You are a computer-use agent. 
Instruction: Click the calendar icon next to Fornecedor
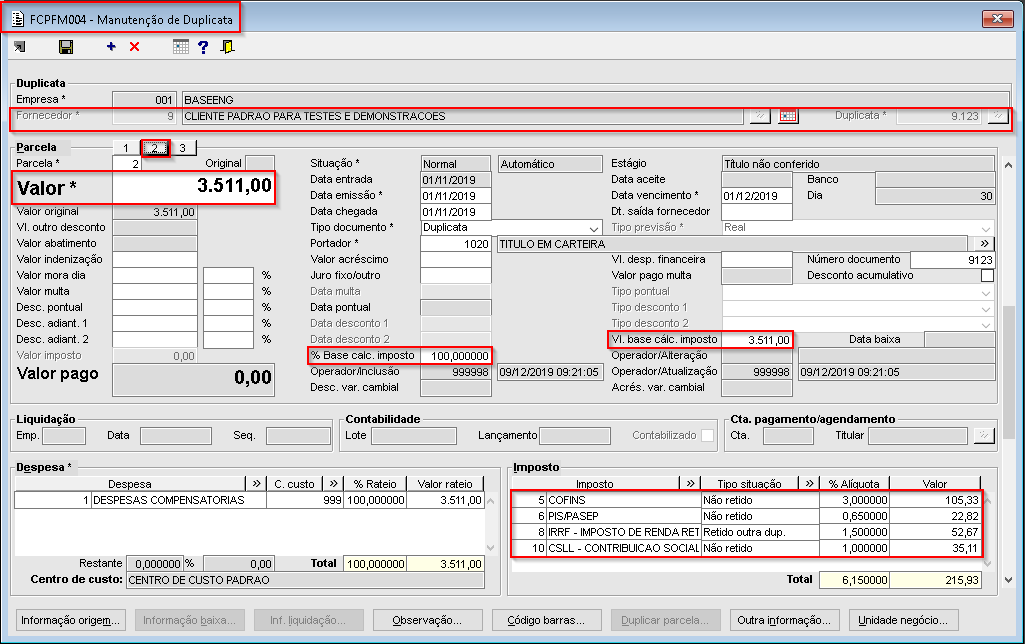[x=788, y=116]
